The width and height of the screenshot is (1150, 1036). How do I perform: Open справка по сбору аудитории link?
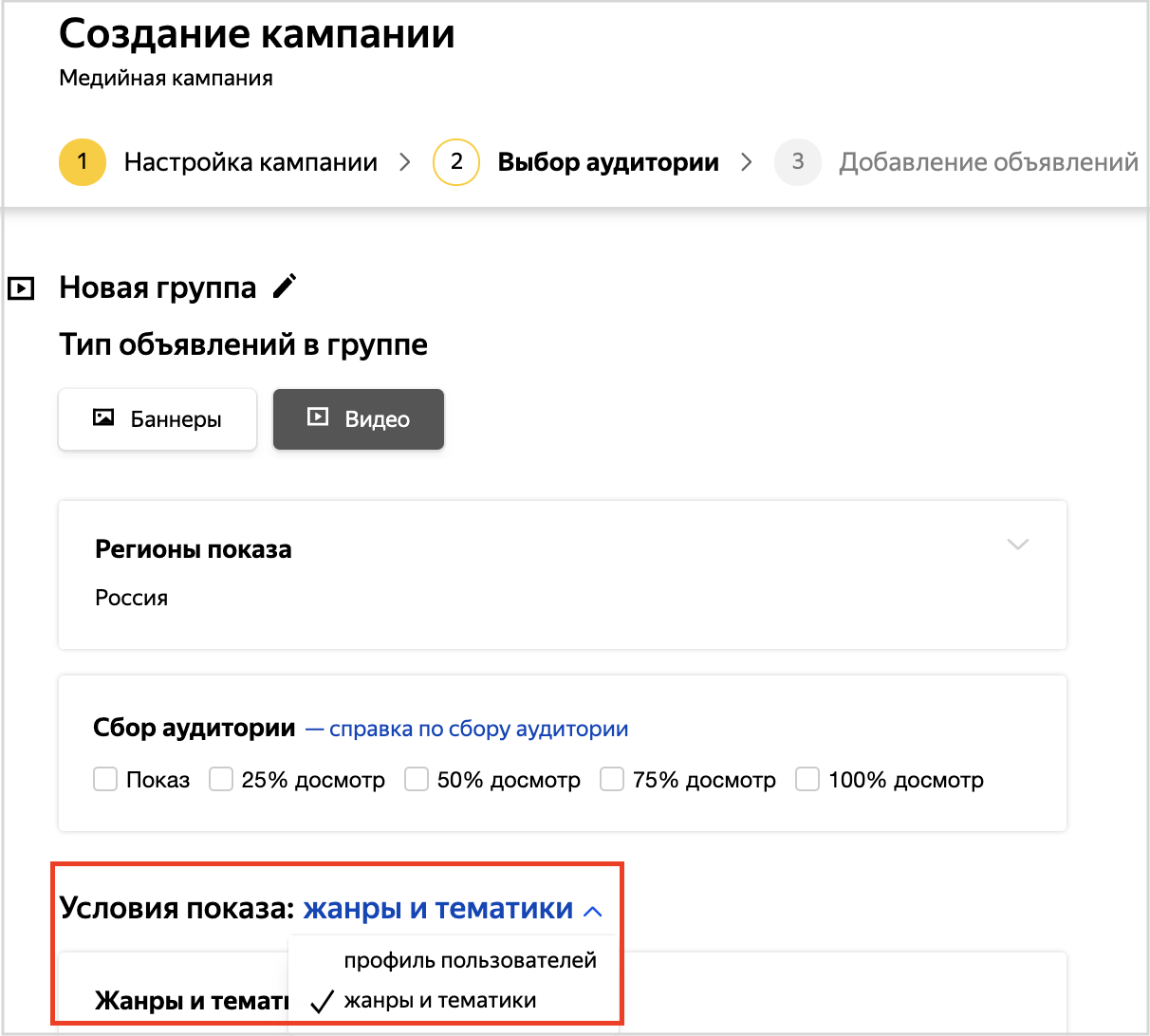click(478, 729)
